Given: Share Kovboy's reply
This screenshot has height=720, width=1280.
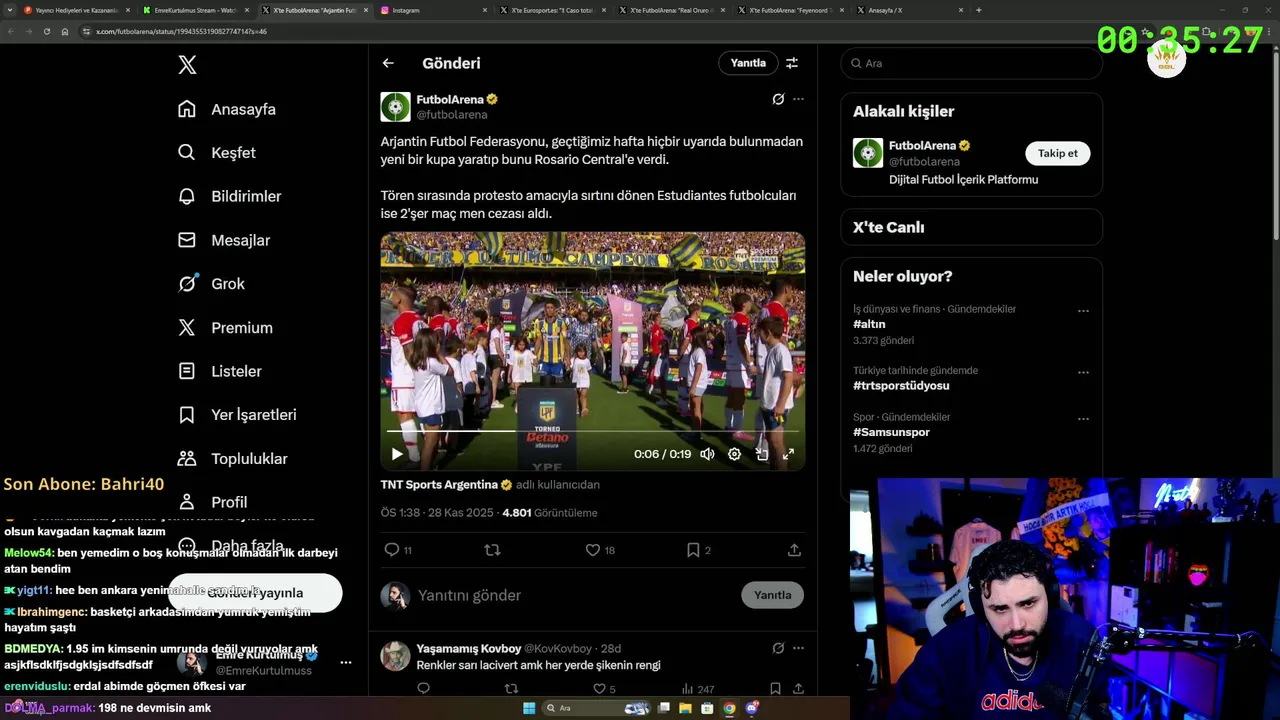Looking at the screenshot, I should click(x=798, y=689).
